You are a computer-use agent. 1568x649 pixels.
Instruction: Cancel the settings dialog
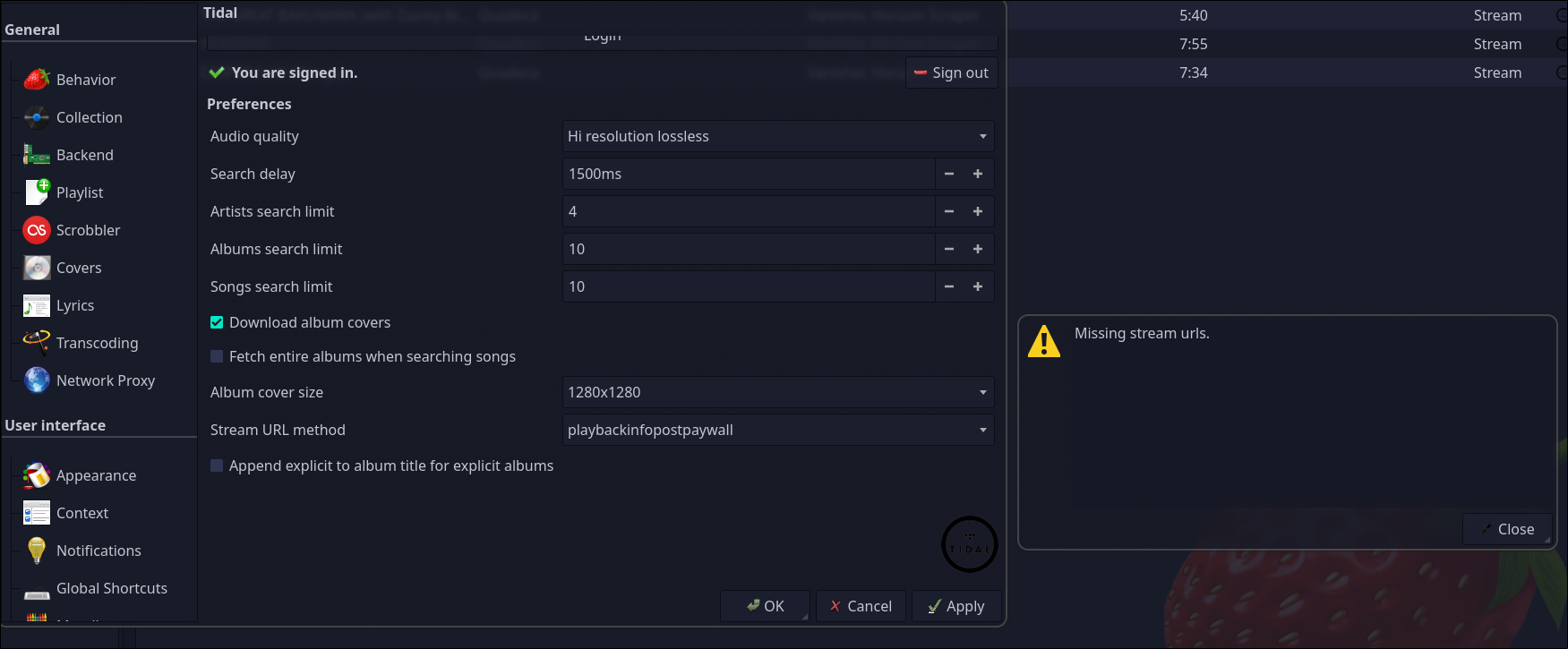[x=861, y=606]
